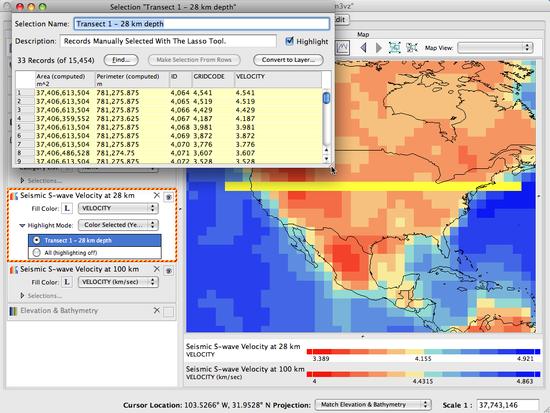Viewport: 550px width, 413px height.
Task: Open the Projection dropdown
Action: (373, 405)
